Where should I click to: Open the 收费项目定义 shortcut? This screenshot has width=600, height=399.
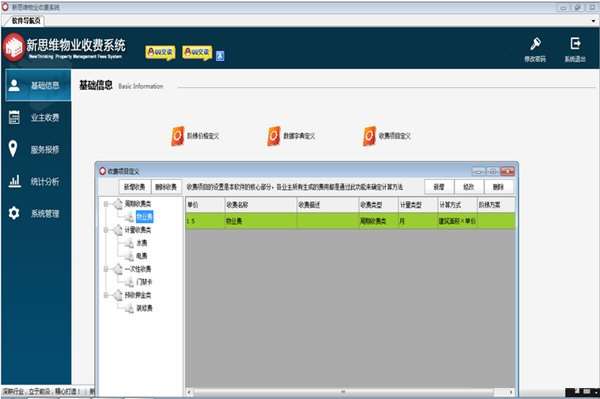coord(387,136)
